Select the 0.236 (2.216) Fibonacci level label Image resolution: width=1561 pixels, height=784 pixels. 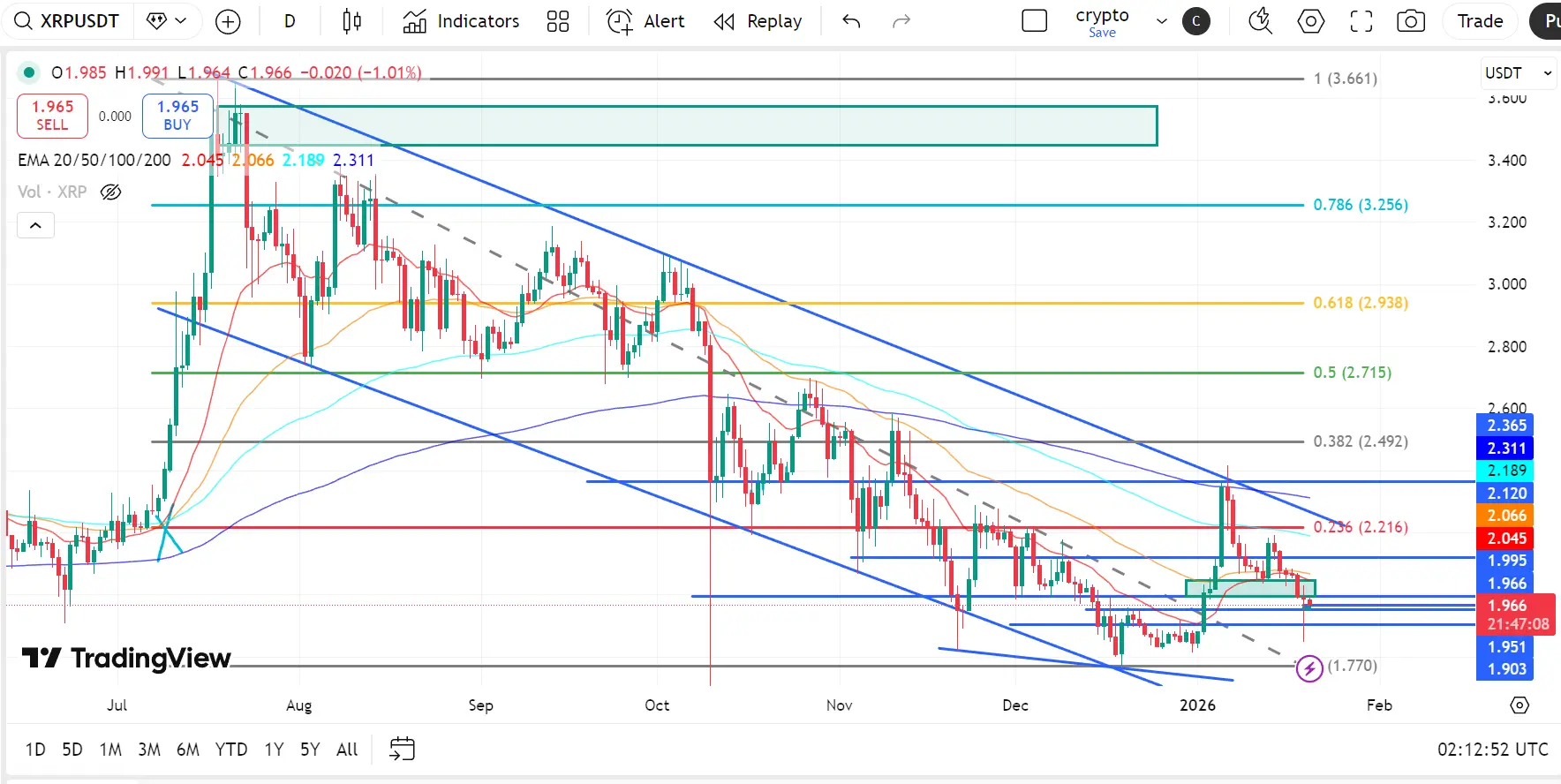(1361, 527)
